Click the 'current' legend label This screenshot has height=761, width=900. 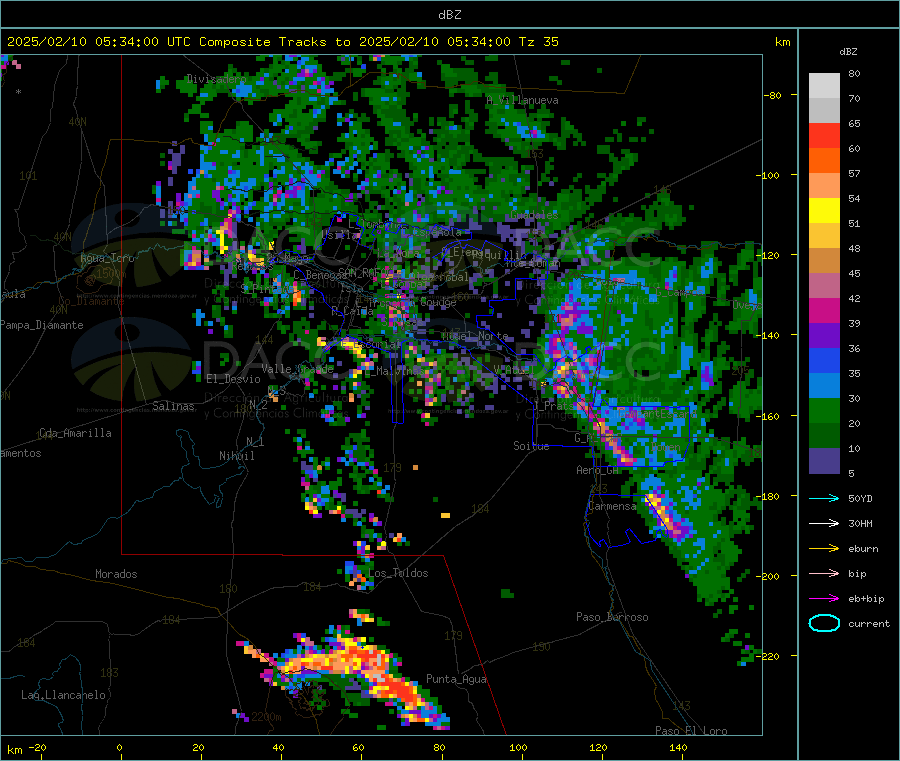(869, 624)
